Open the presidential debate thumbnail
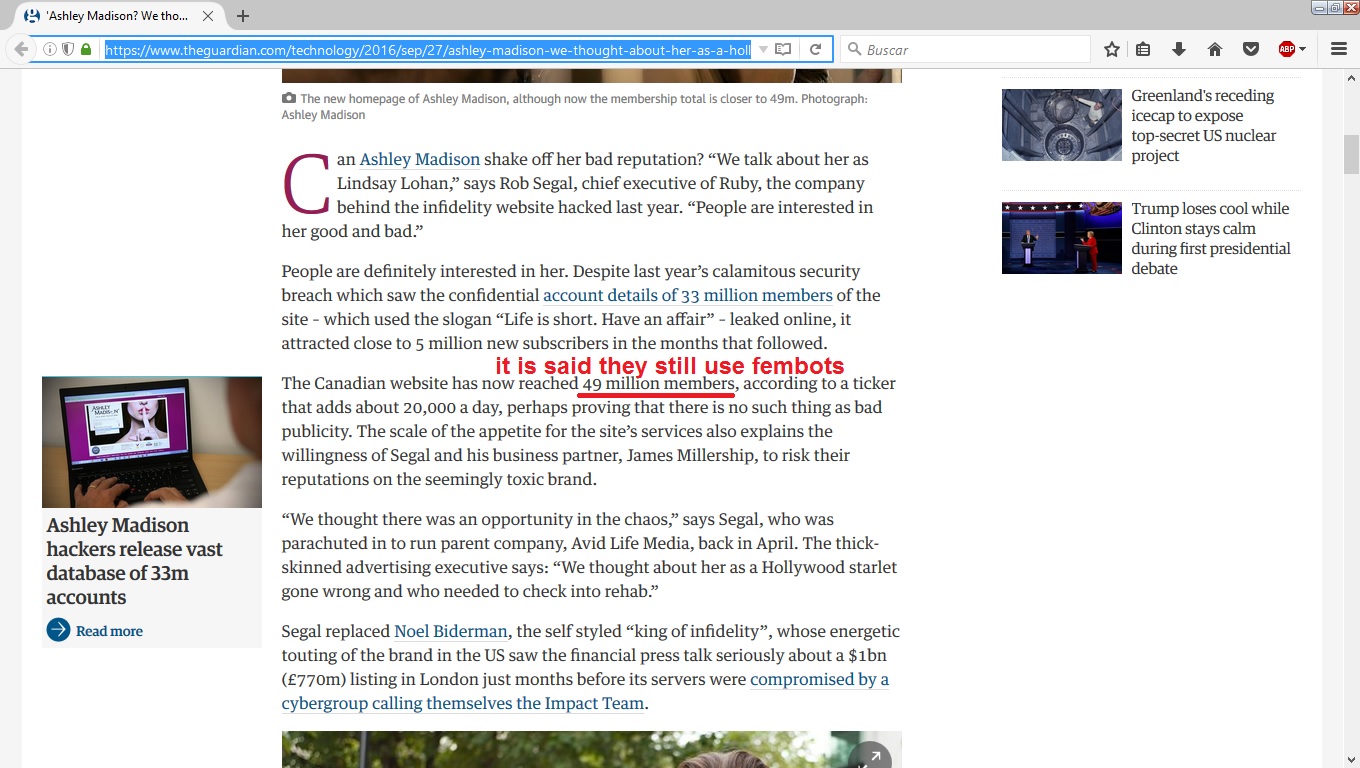 1062,238
